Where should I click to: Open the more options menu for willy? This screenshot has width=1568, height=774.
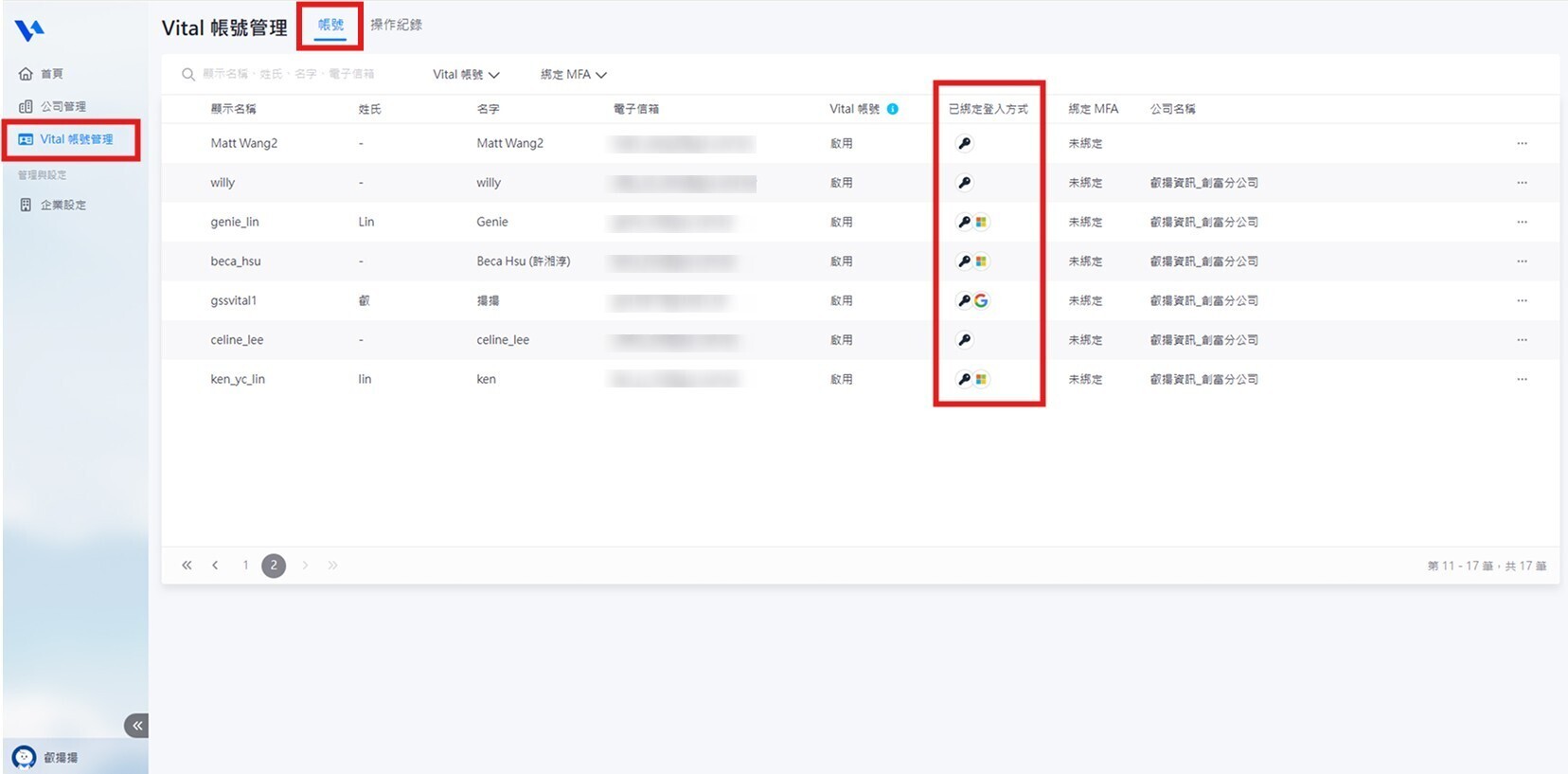(1522, 183)
